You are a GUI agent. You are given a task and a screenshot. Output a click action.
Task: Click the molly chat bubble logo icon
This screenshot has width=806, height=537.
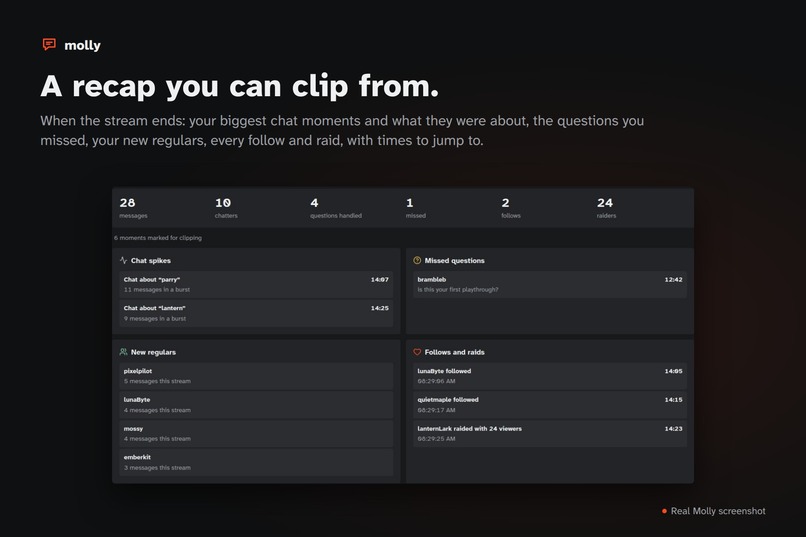tap(49, 45)
